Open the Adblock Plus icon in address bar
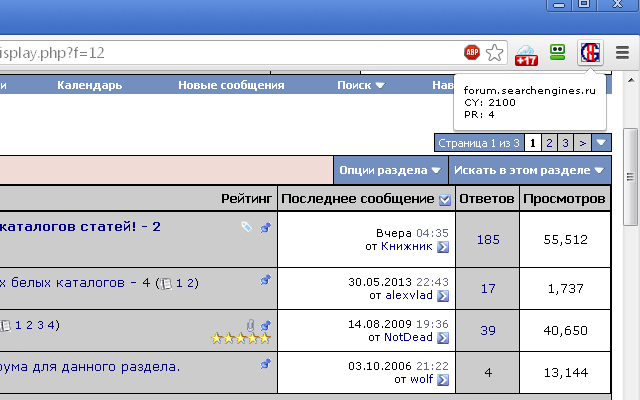 (x=472, y=52)
